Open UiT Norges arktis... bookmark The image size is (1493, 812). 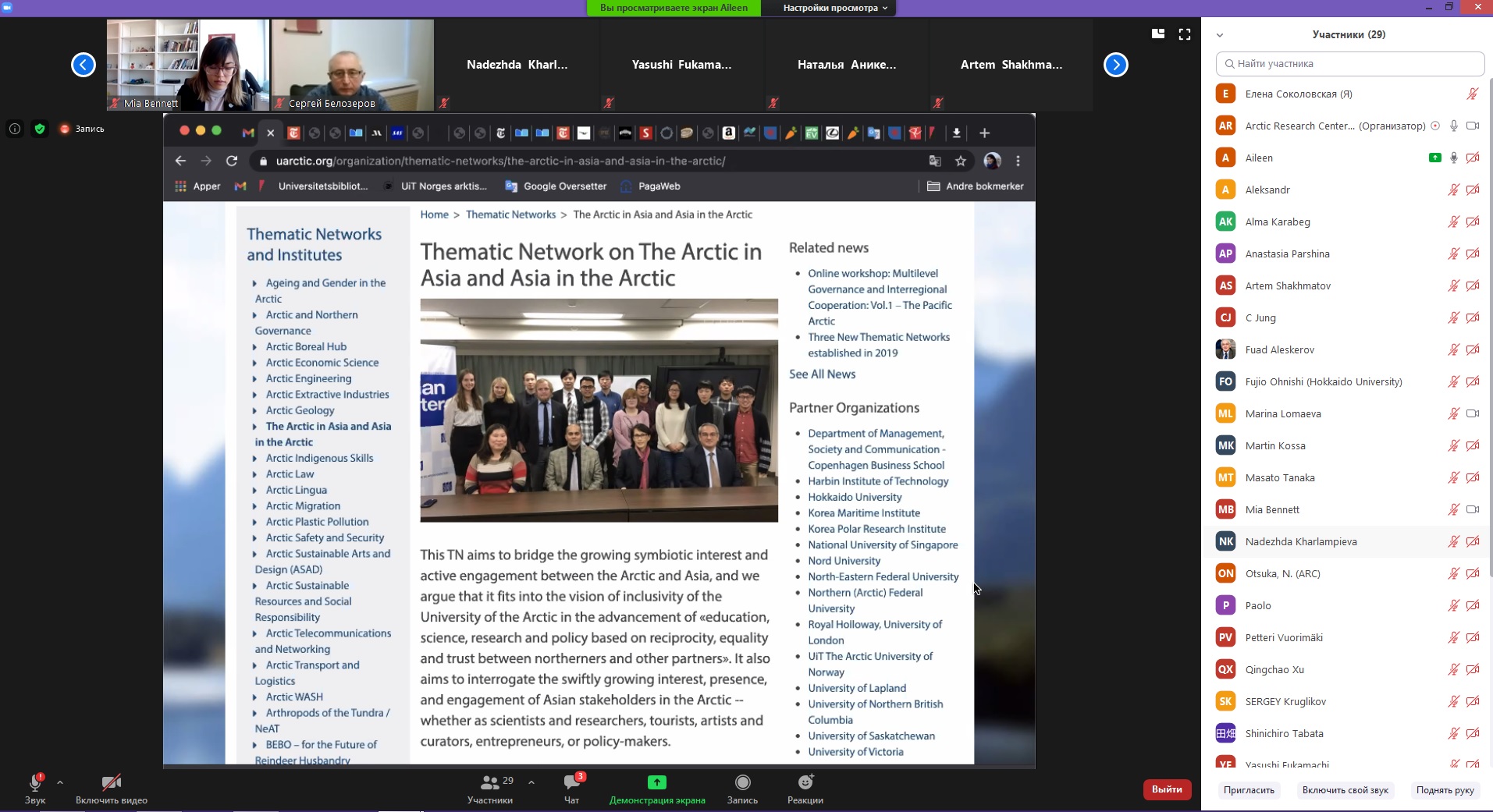[x=435, y=186]
